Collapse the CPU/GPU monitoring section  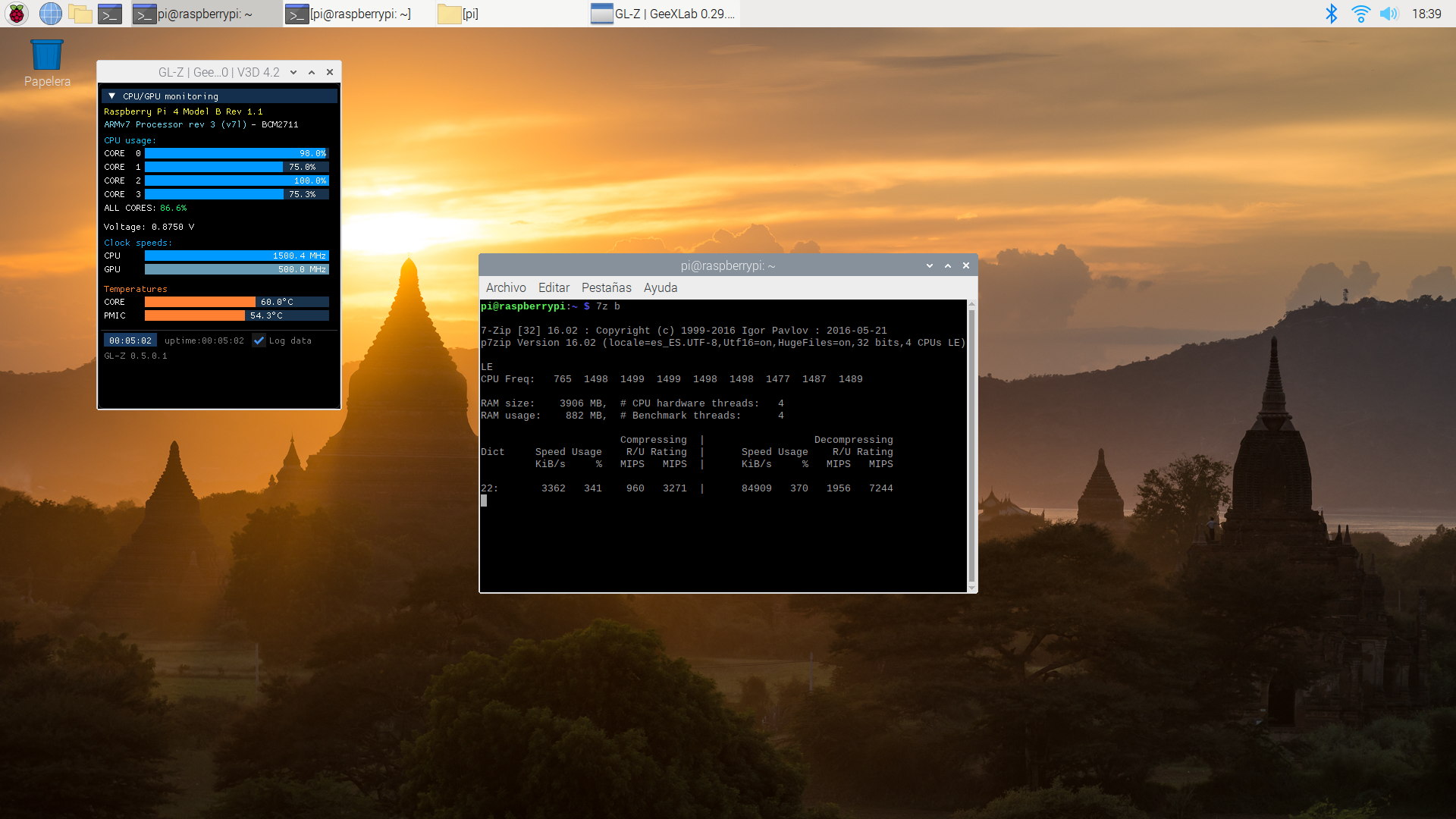click(111, 96)
